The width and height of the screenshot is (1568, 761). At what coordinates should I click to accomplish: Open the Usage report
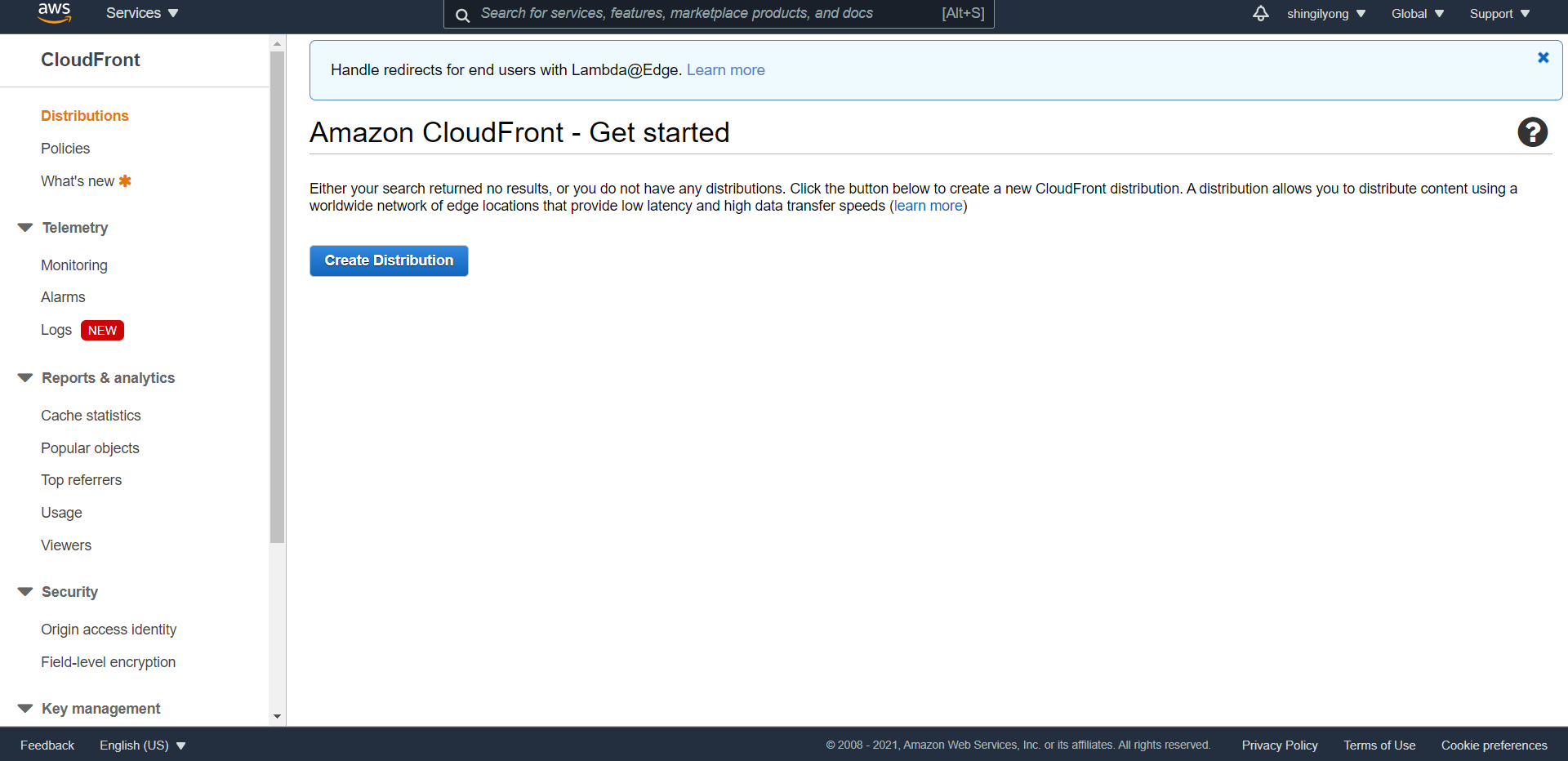[x=61, y=513]
